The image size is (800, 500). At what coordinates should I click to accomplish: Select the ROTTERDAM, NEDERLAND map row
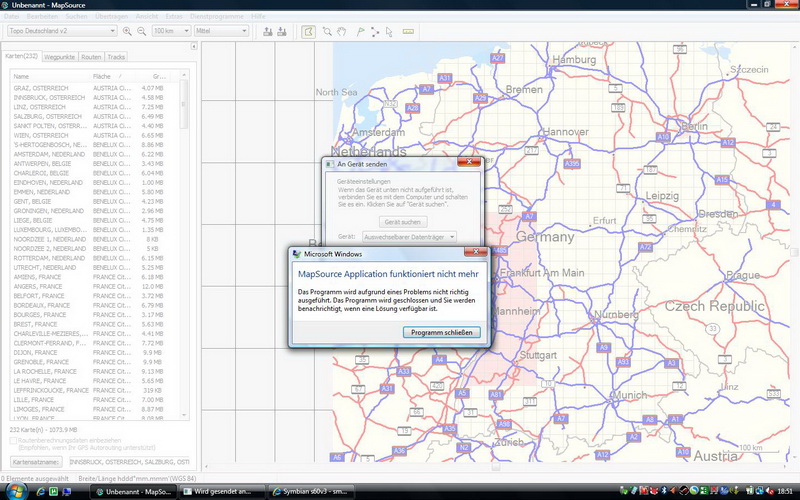click(94, 258)
